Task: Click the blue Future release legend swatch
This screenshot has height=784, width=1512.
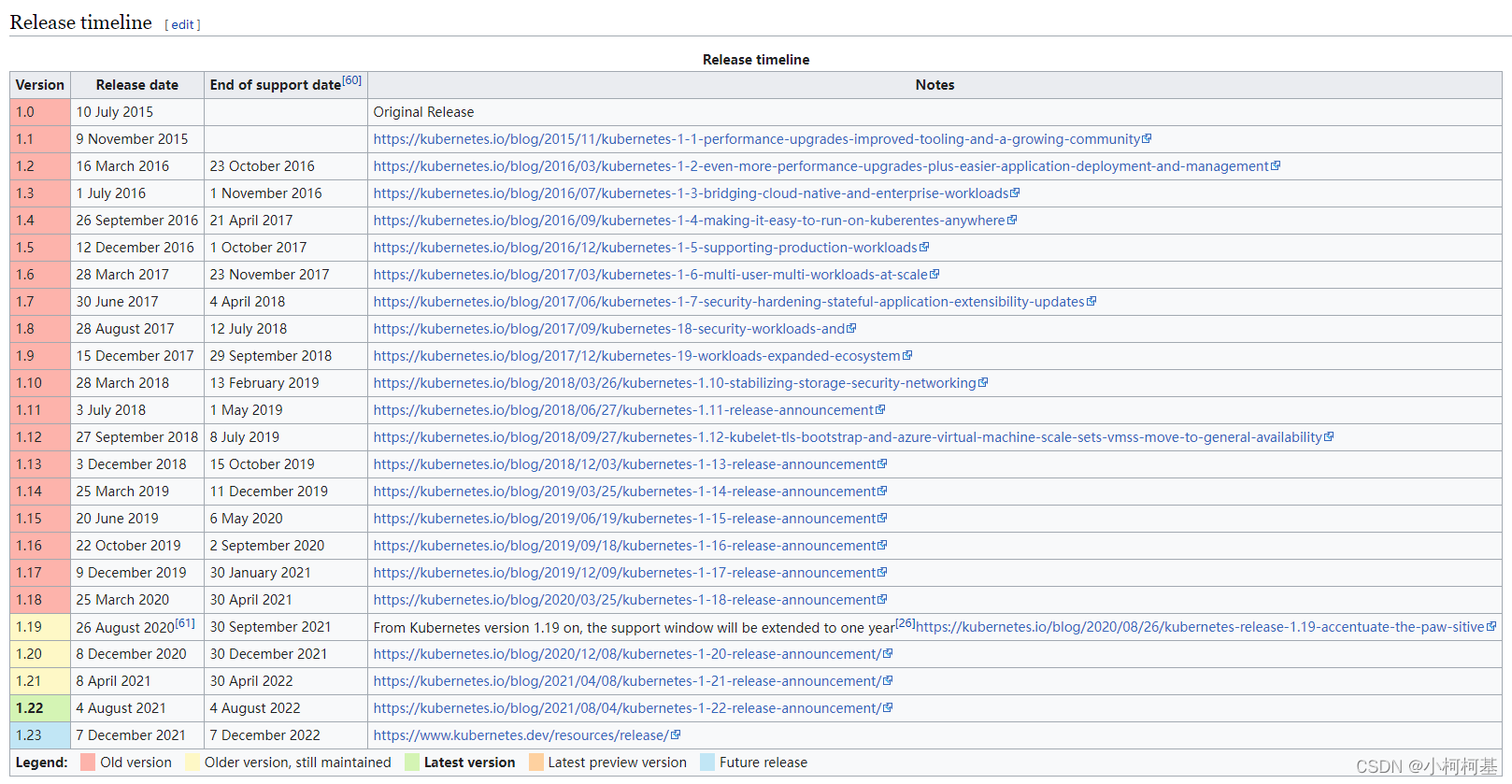Action: click(707, 763)
